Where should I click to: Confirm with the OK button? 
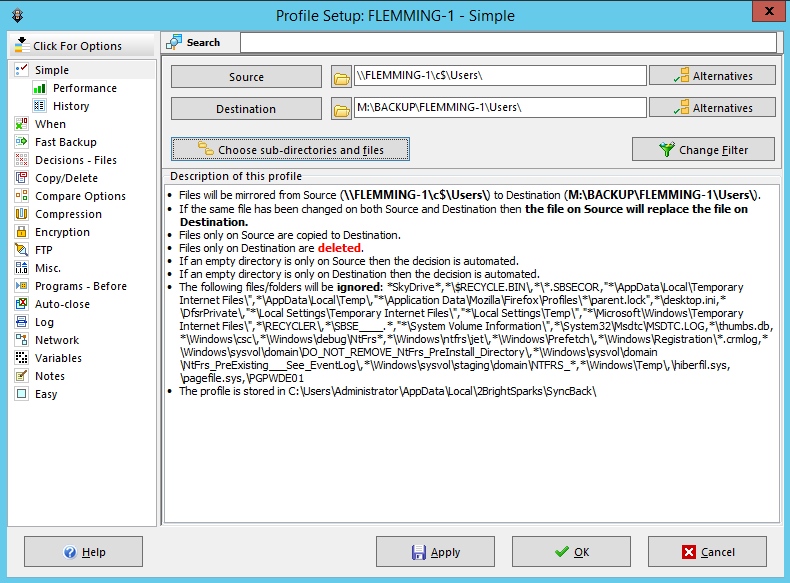point(571,552)
